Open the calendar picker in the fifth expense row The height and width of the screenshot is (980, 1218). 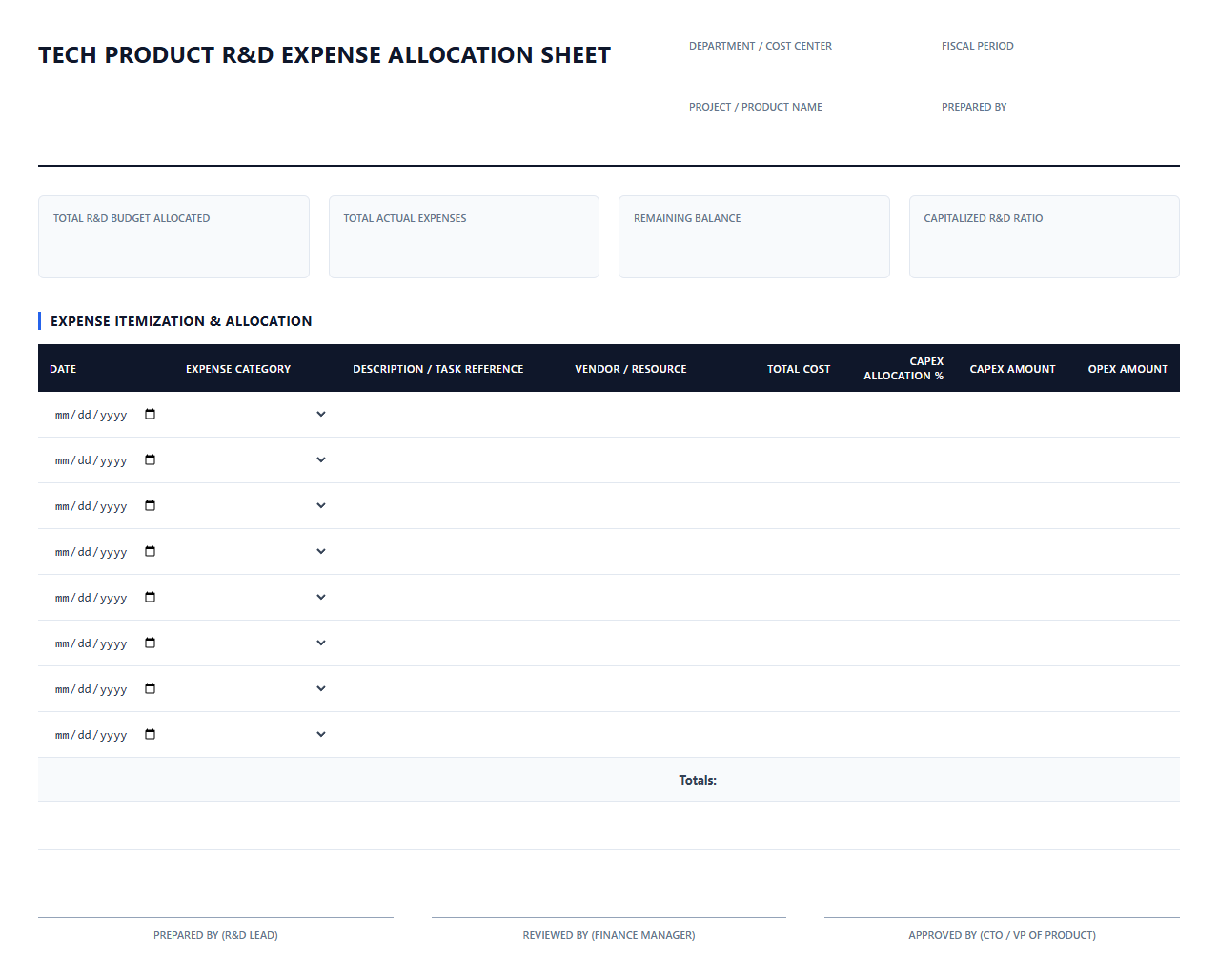click(x=150, y=597)
